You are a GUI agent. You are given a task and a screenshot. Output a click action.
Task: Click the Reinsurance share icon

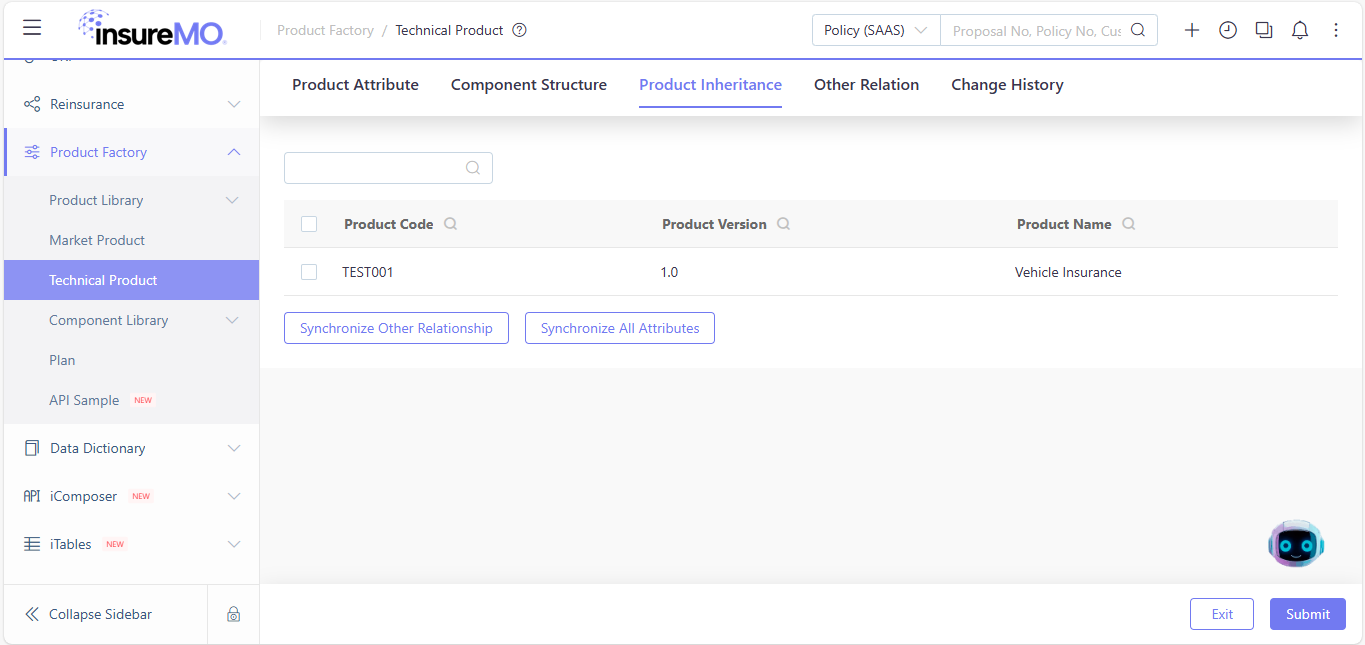32,104
